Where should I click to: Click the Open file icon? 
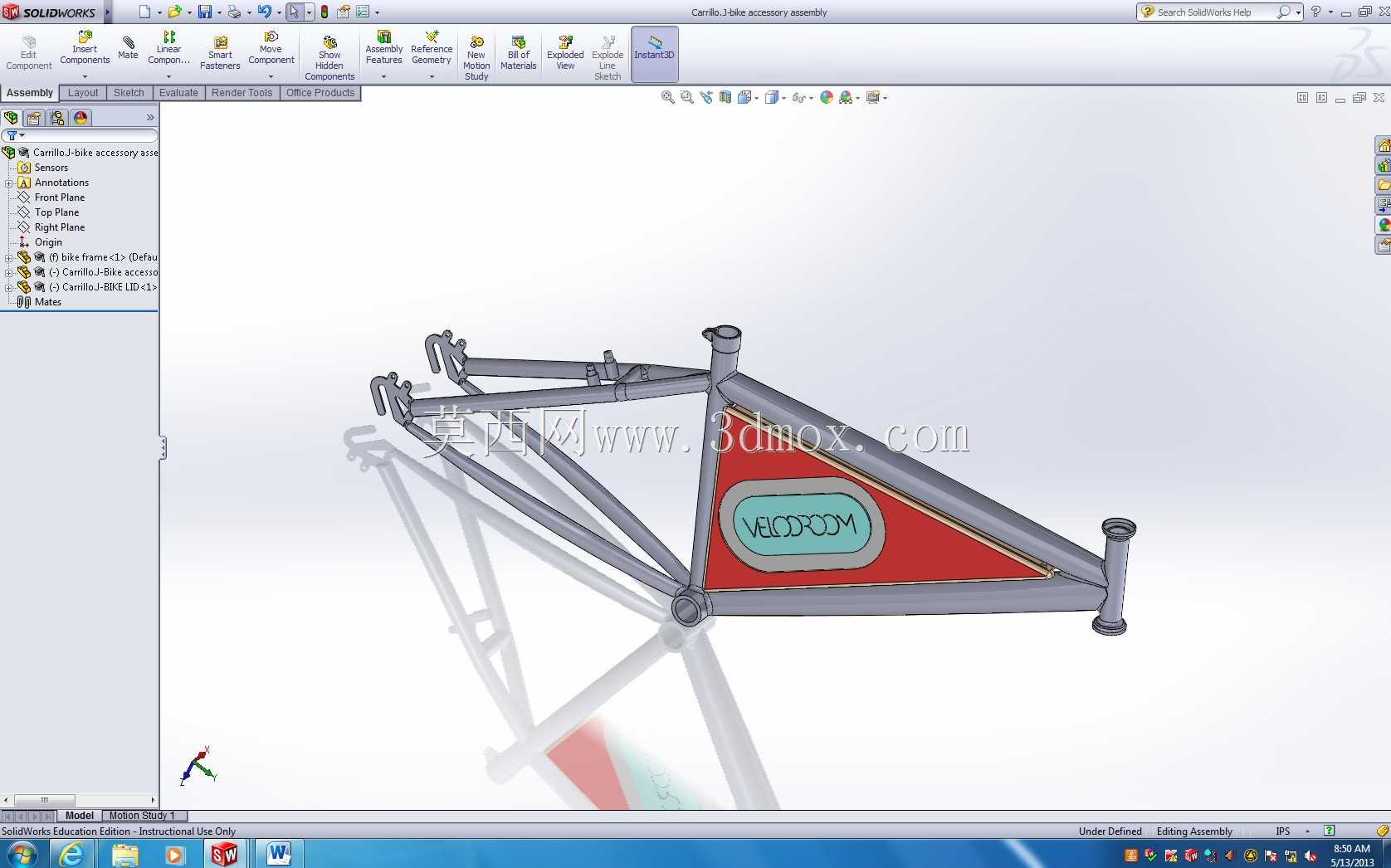click(174, 12)
